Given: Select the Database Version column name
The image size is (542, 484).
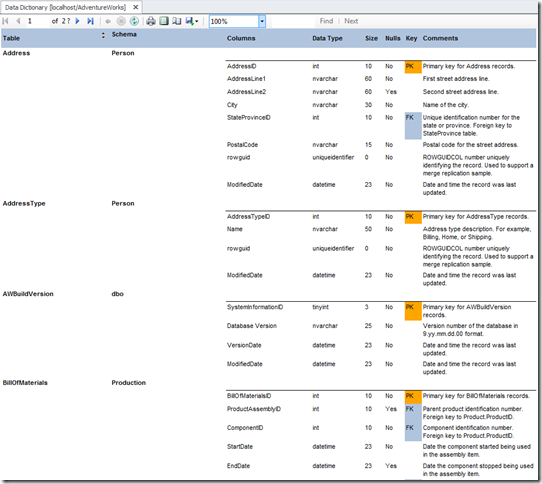Looking at the screenshot, I should click(x=252, y=326).
